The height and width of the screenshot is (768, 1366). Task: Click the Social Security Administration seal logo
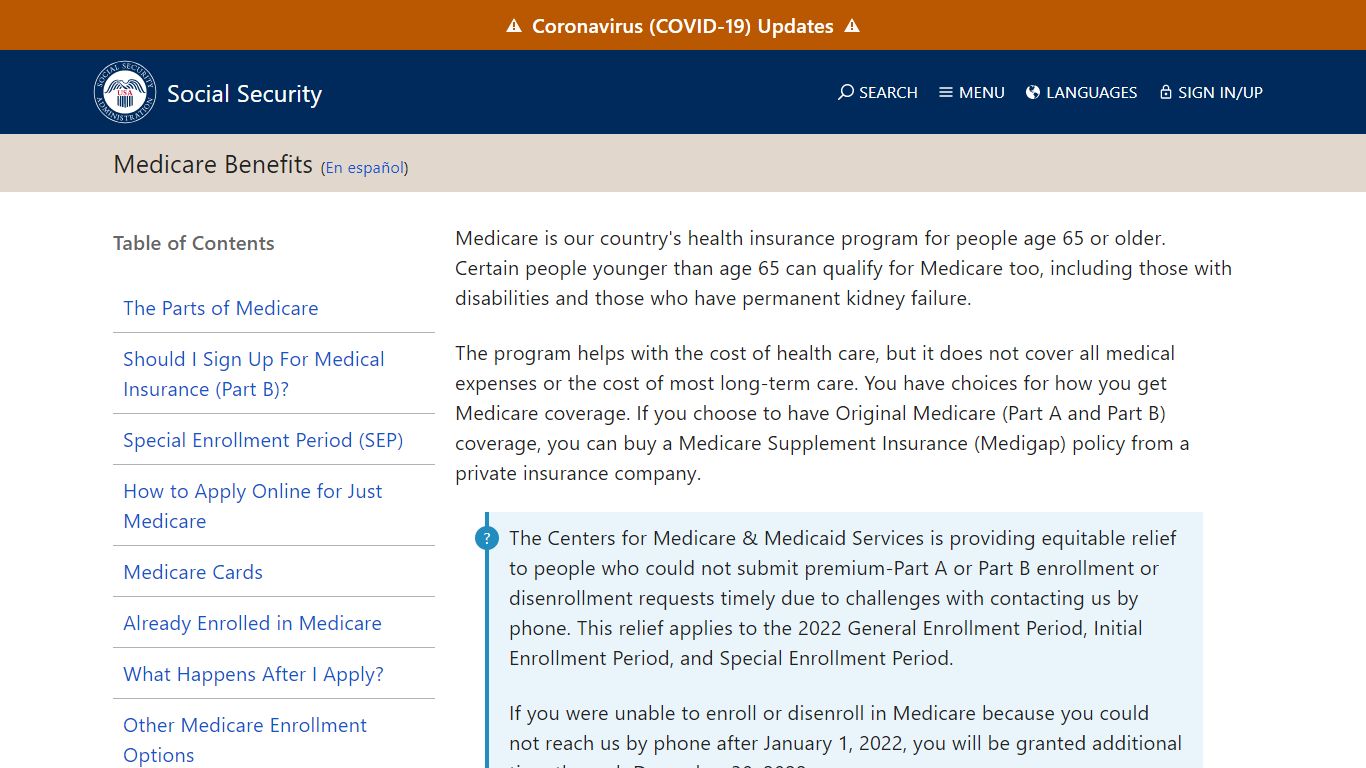(x=125, y=92)
